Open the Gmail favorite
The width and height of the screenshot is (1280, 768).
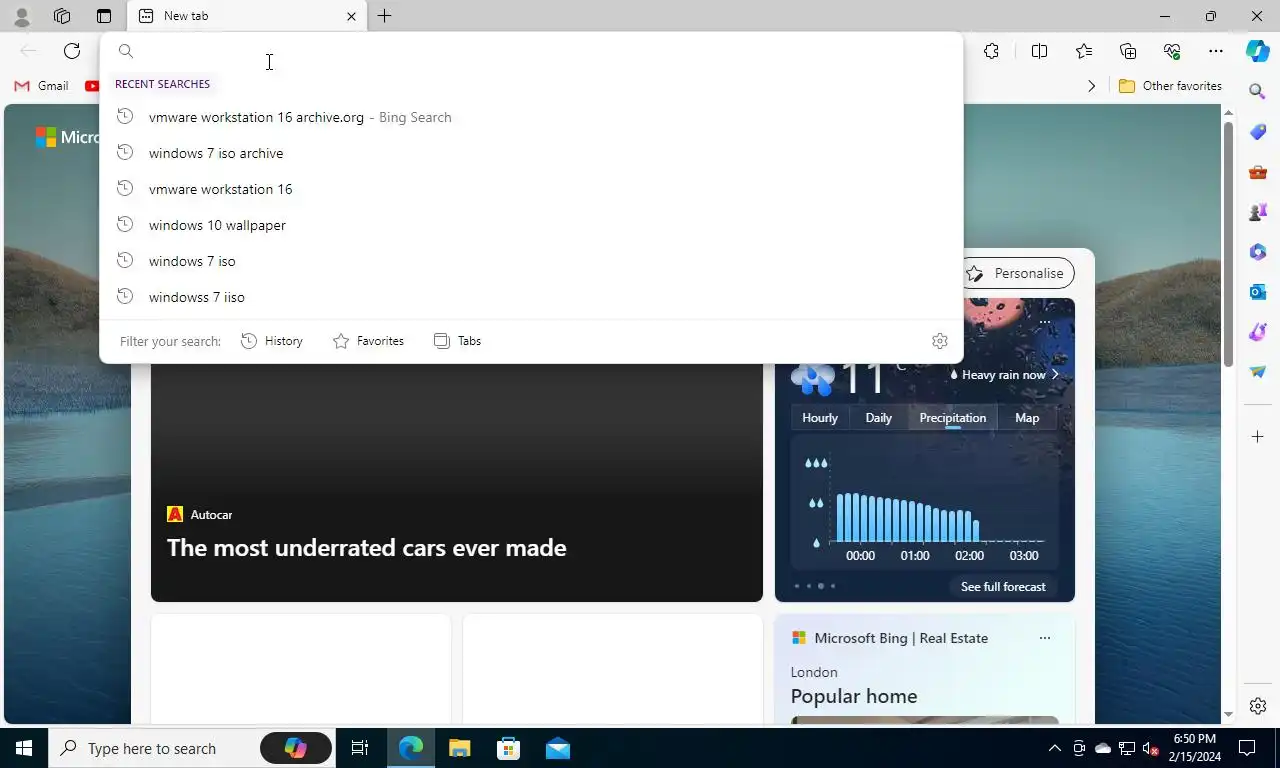(x=41, y=86)
